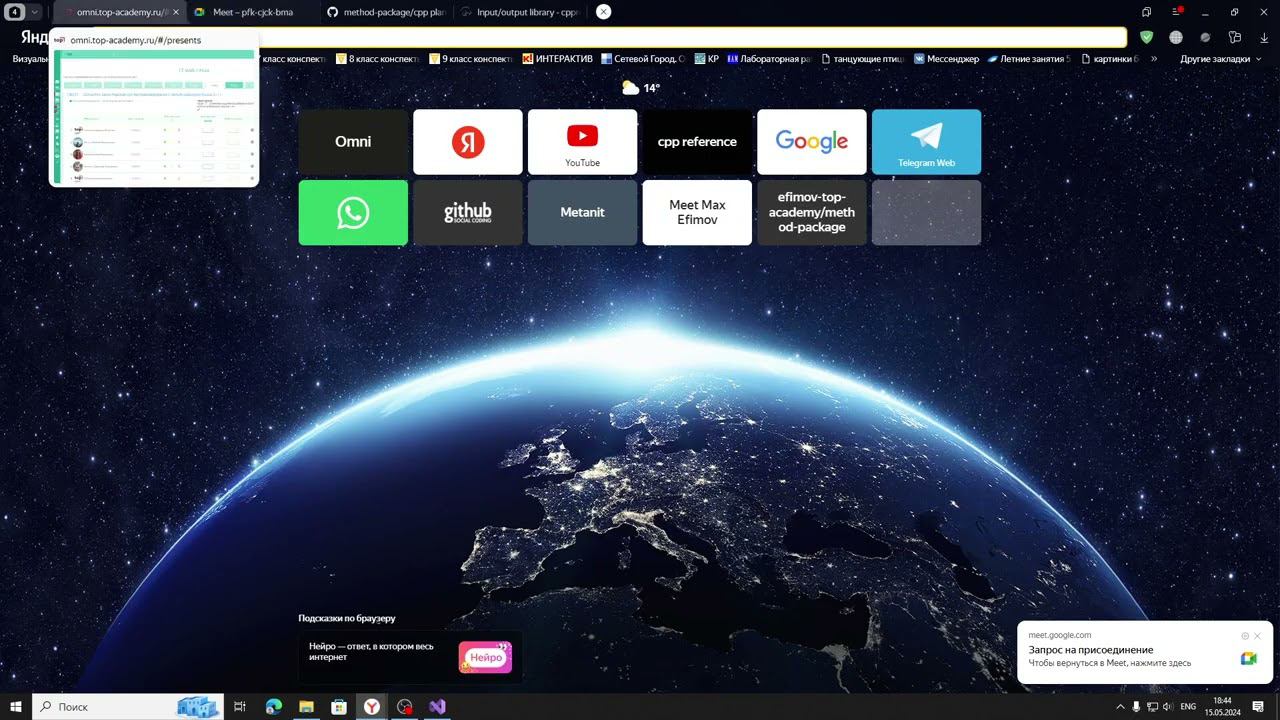
Task: Click the Windows taskbar search box
Action: (128, 707)
